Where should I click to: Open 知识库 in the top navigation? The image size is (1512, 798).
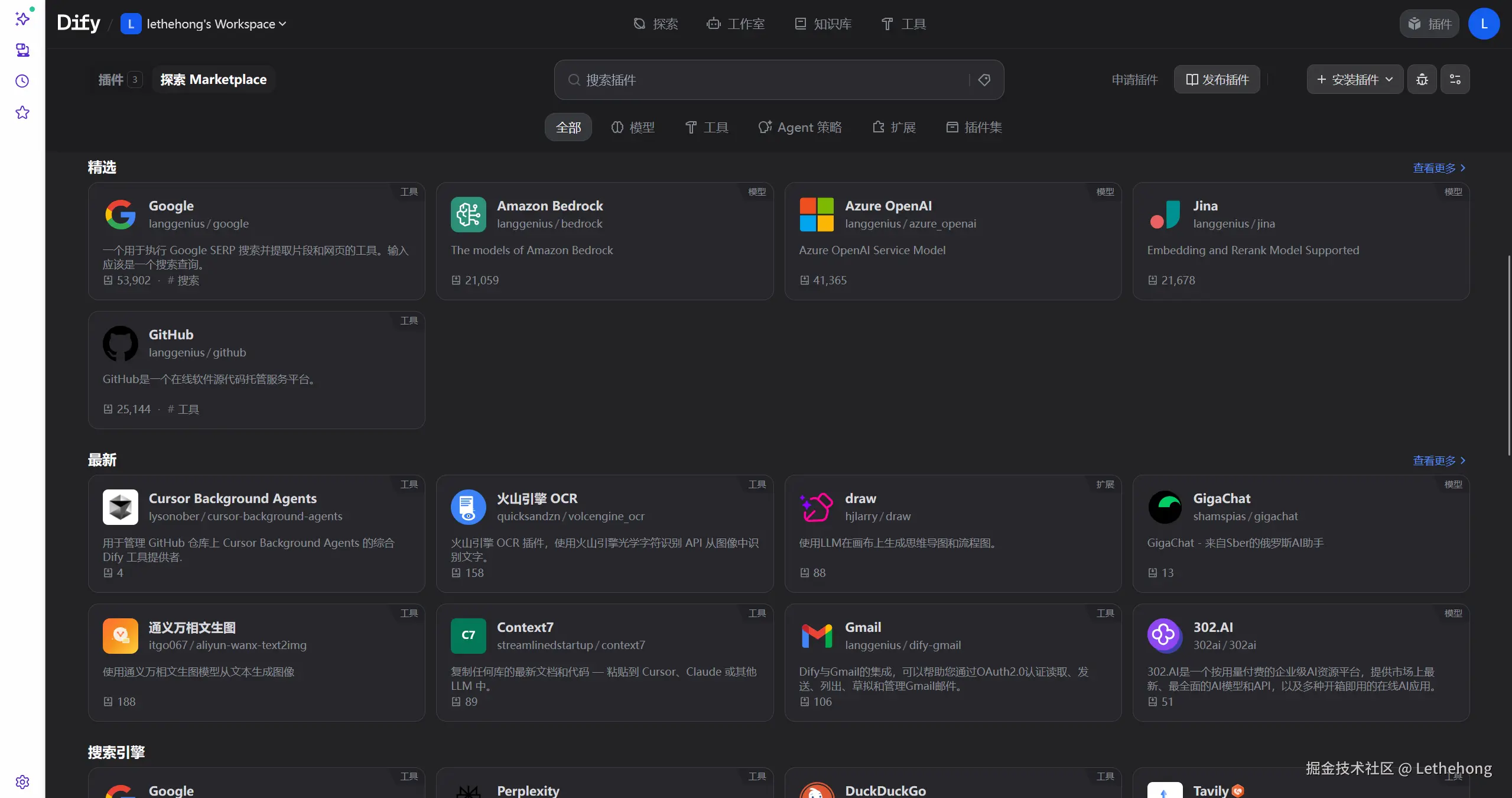click(823, 24)
